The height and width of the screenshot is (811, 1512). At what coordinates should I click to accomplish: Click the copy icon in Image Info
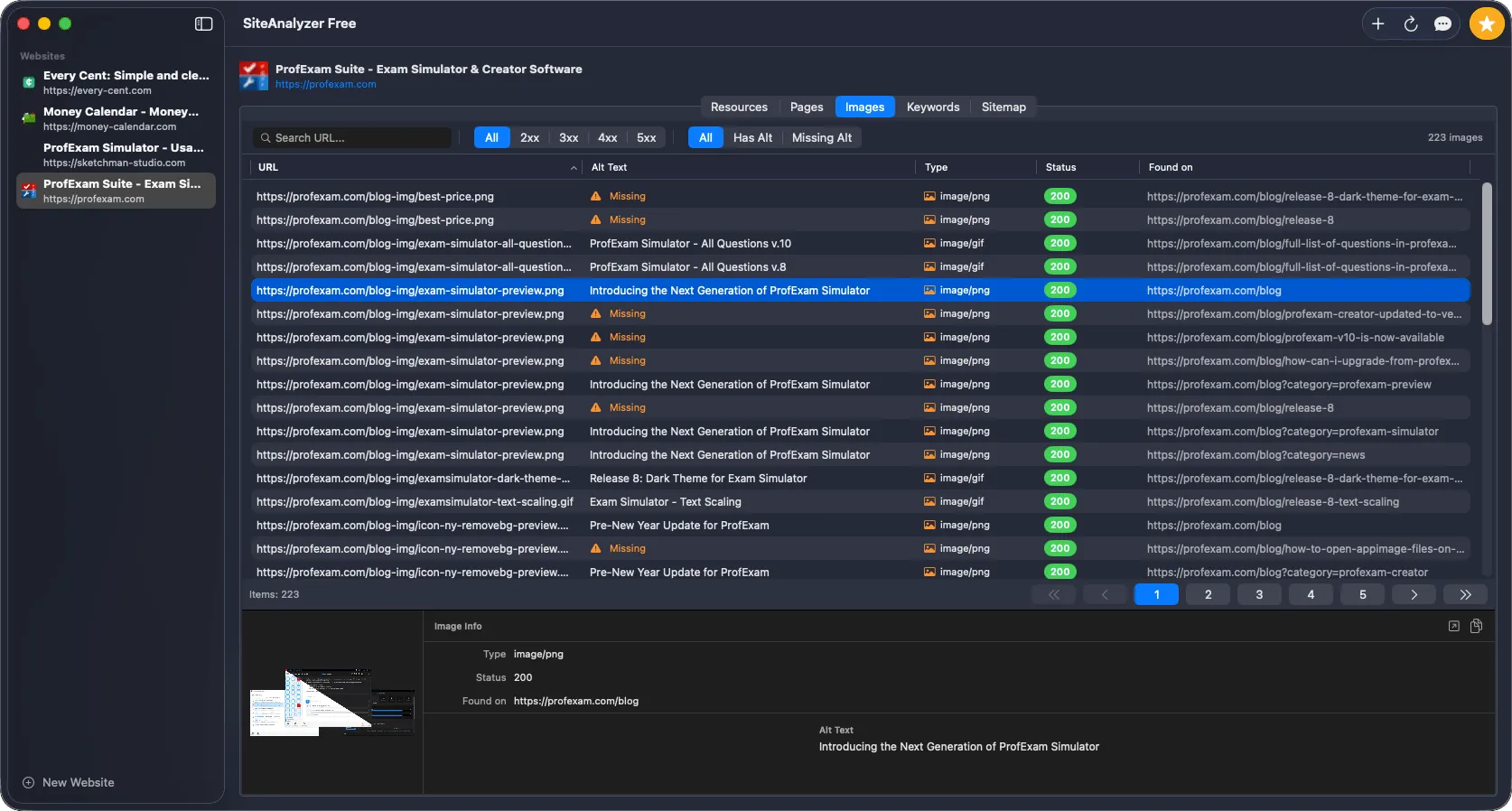1476,626
